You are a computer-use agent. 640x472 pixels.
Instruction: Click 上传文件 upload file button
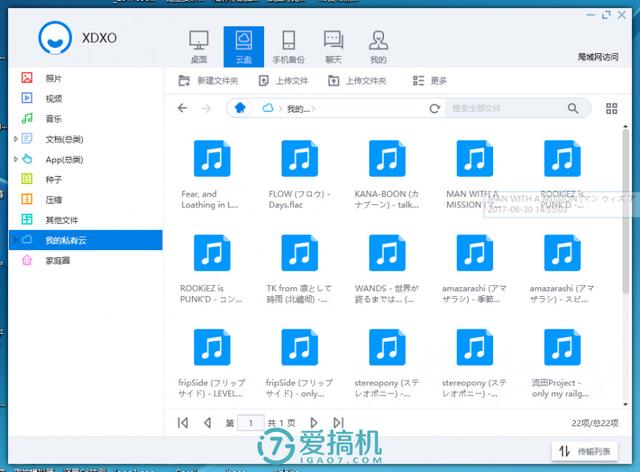pyautogui.click(x=283, y=81)
